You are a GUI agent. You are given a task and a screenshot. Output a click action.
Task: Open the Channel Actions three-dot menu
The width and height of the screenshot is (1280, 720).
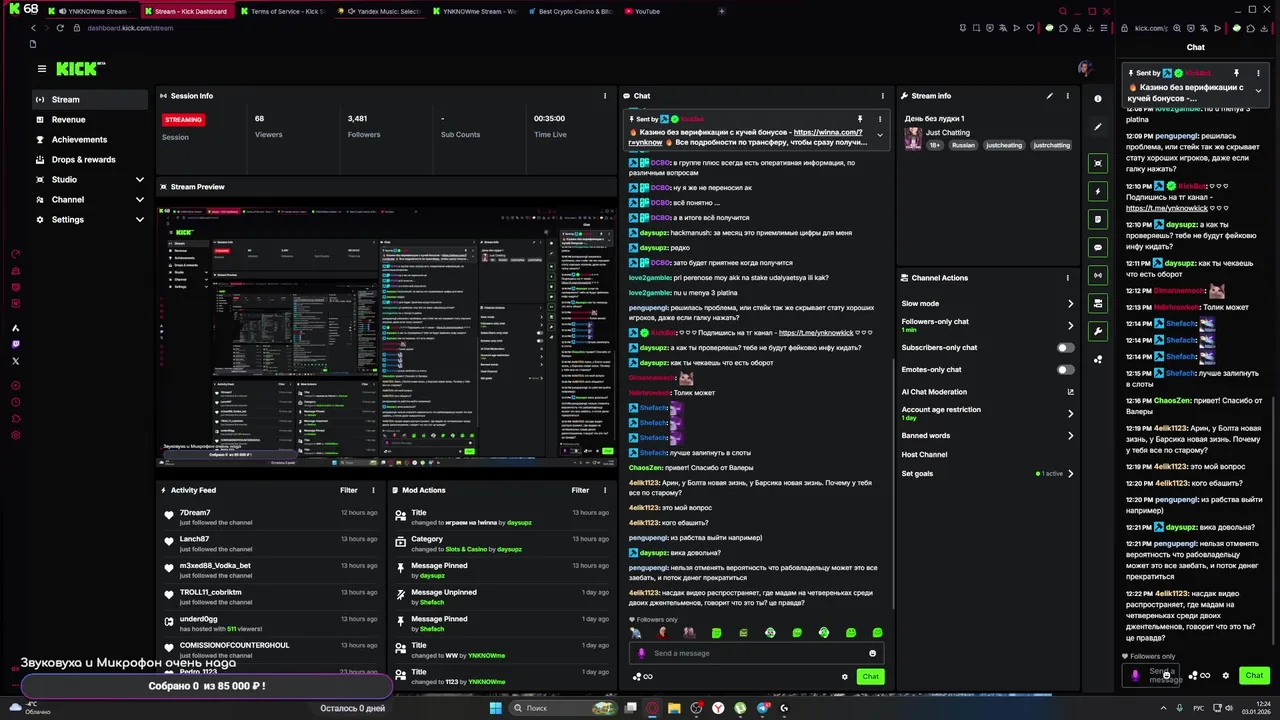tap(1067, 278)
